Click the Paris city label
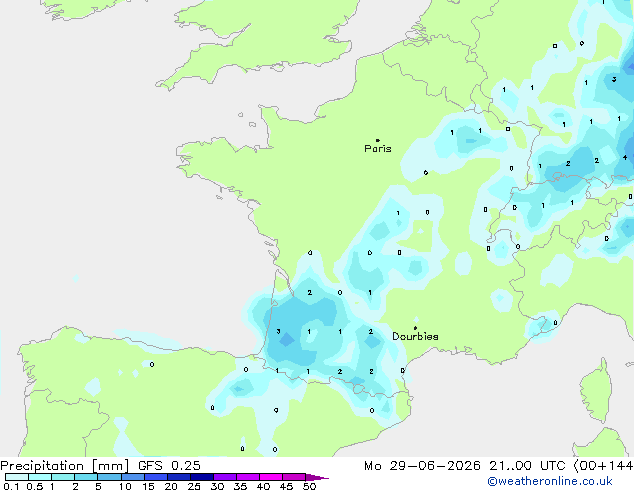Screen dimensions: 634x490 point(378,149)
